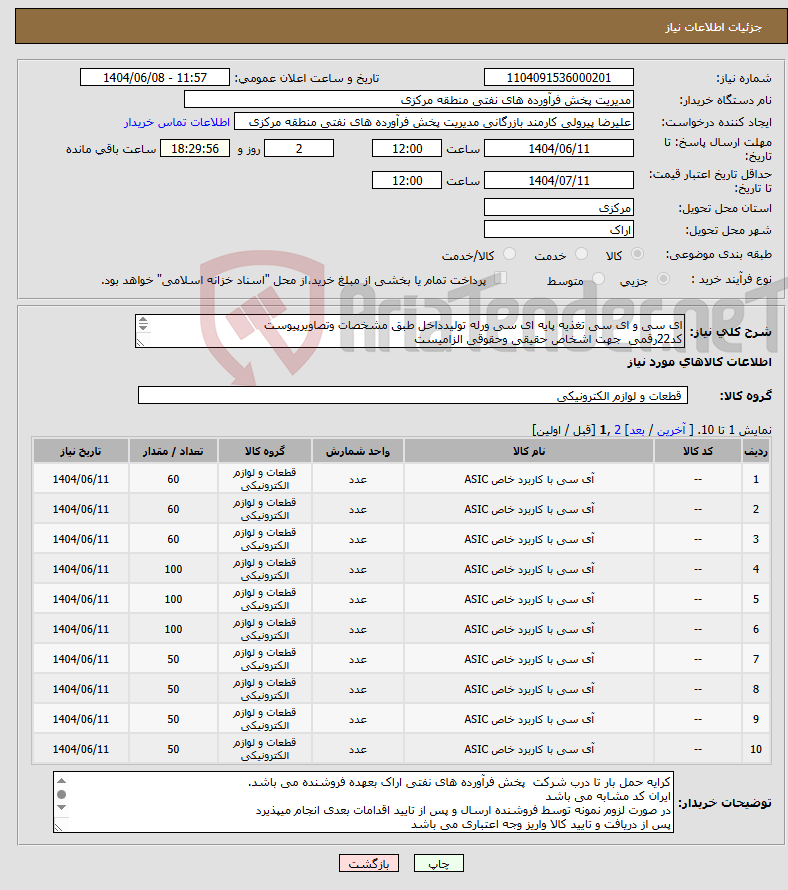Image resolution: width=788 pixels, height=890 pixels.
Task: Select the متوسط purchase type radio
Action: (x=598, y=279)
